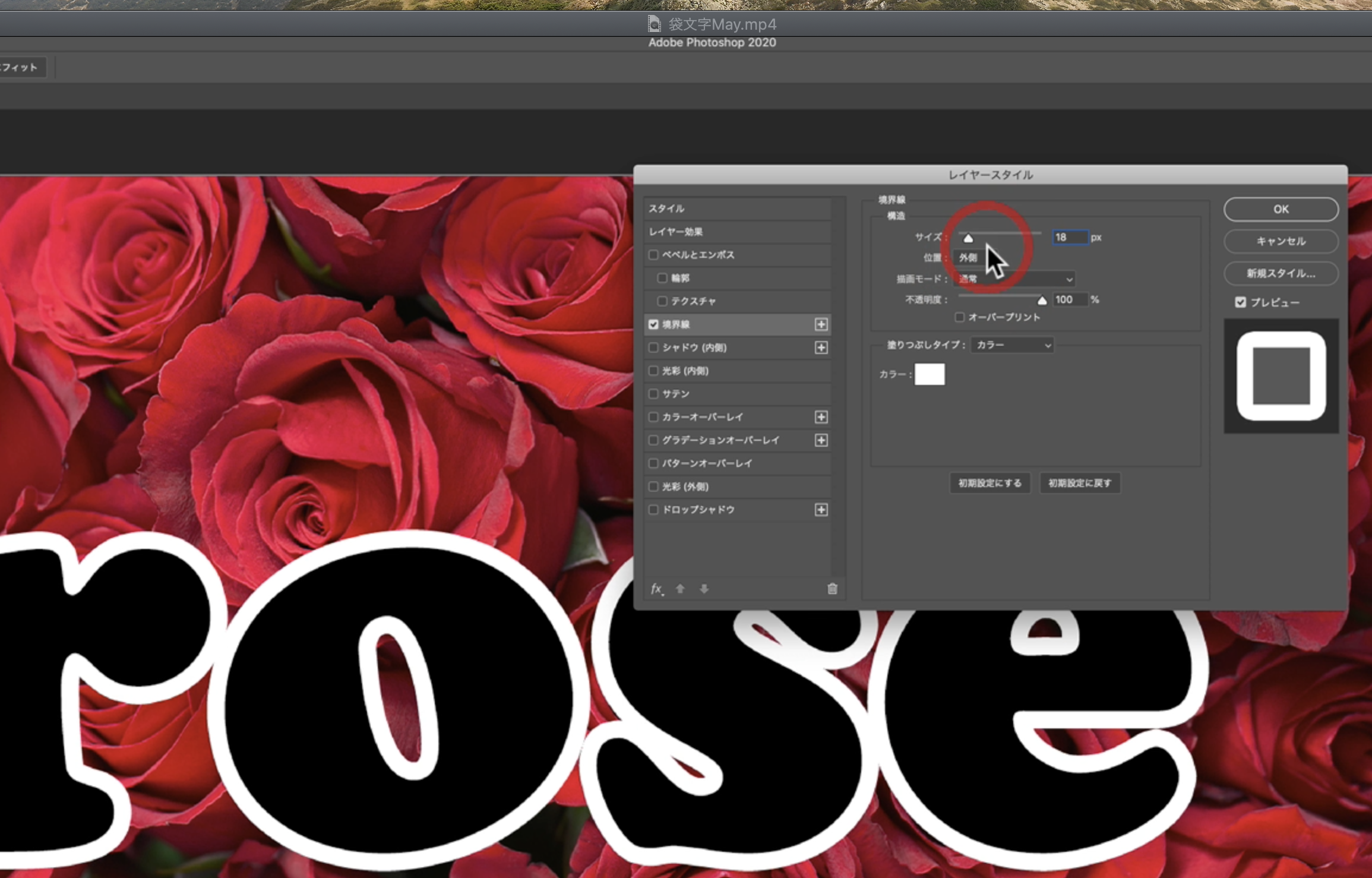
Task: Enable パターンオーバーレイ checkbox
Action: coord(653,463)
